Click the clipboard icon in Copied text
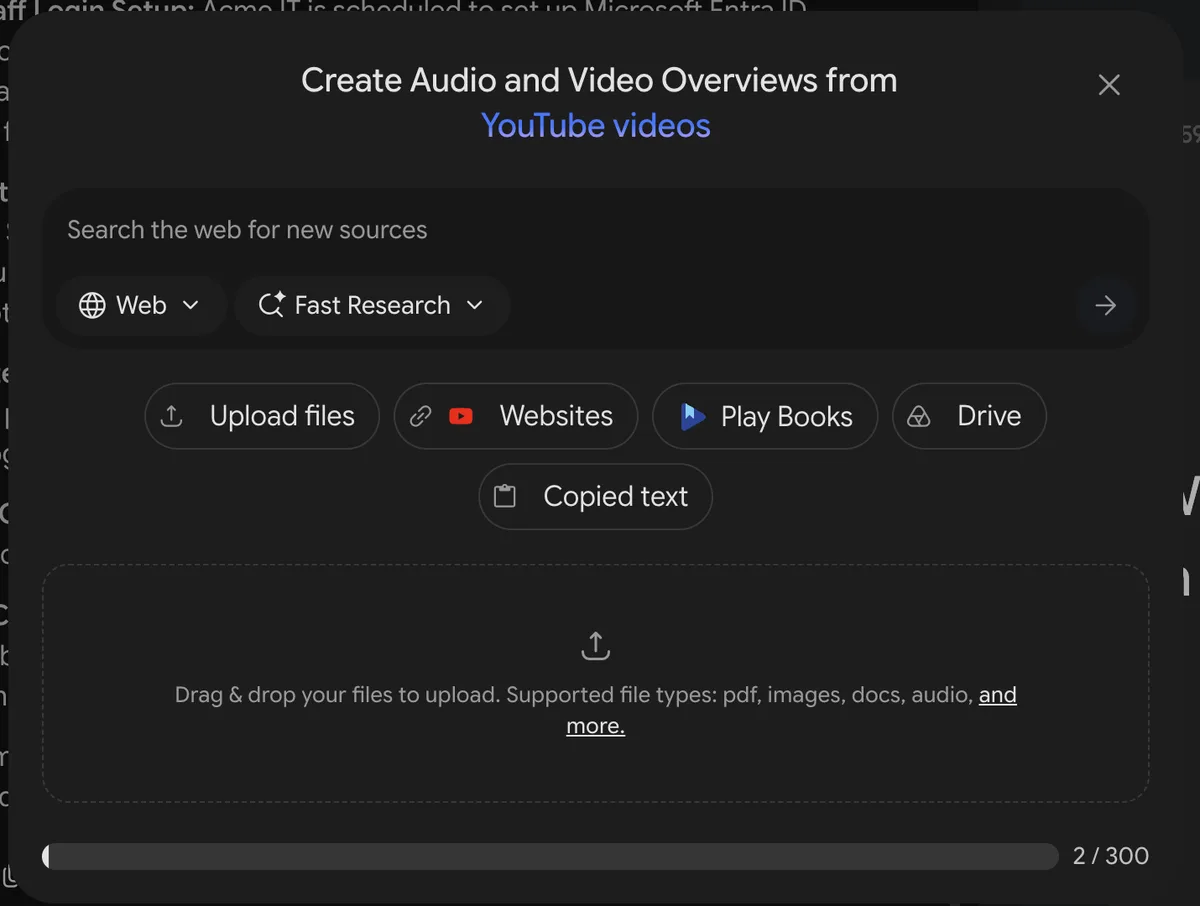The width and height of the screenshot is (1200, 906). tap(505, 496)
